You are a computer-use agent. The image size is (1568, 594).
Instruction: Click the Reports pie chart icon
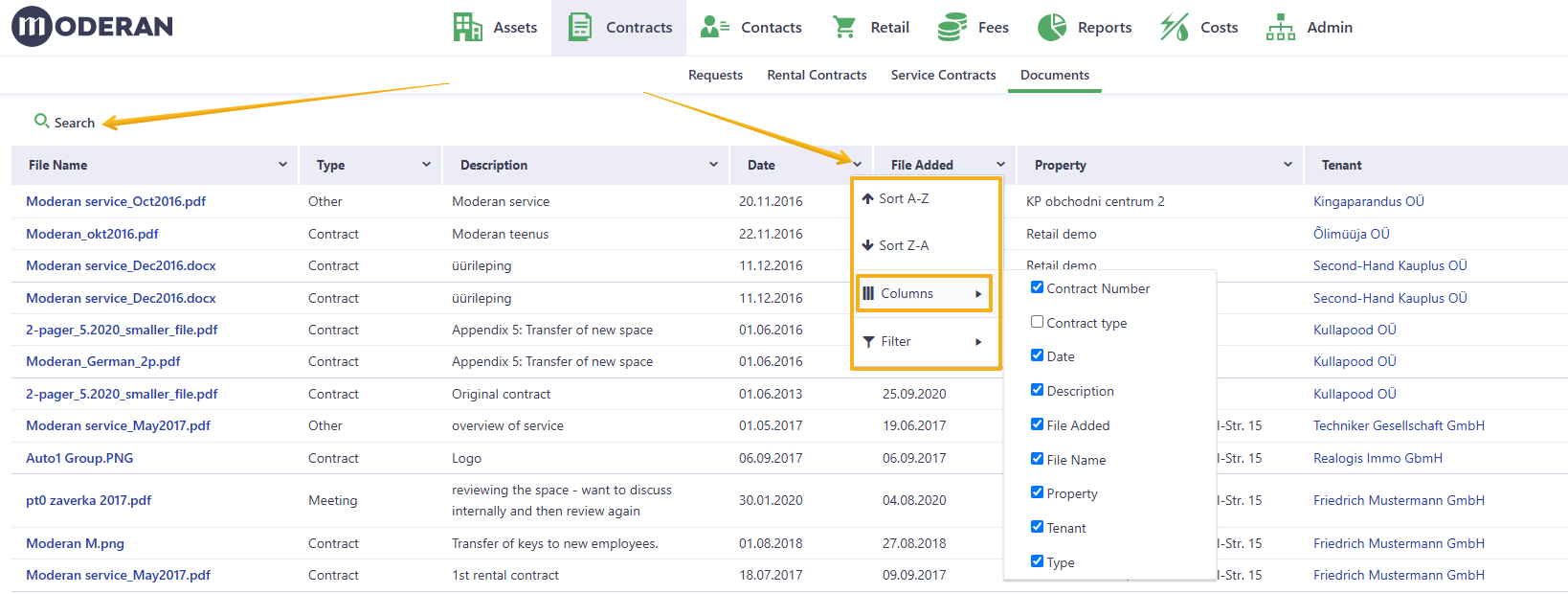1052,27
